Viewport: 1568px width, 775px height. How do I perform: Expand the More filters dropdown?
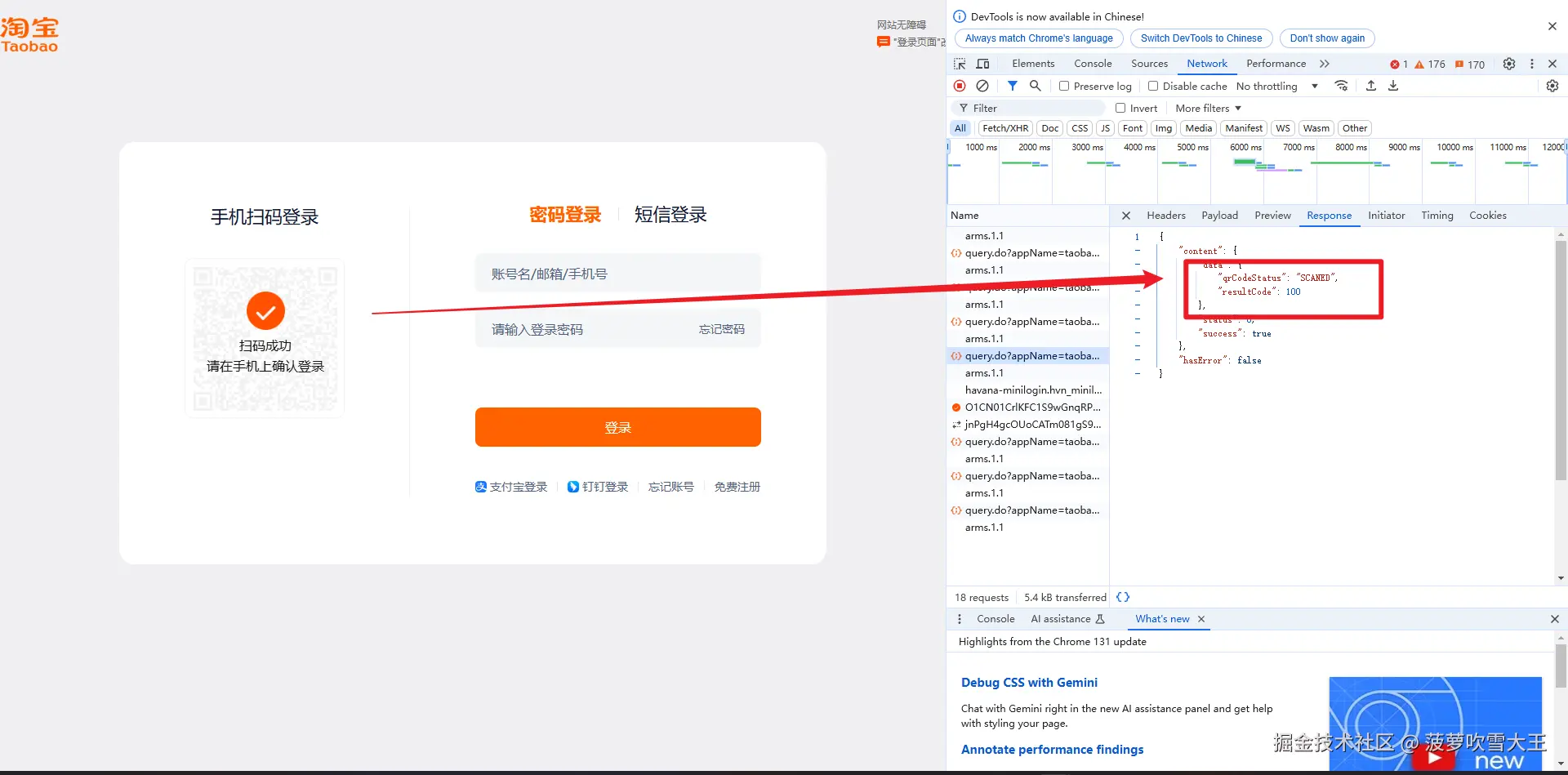point(1208,108)
